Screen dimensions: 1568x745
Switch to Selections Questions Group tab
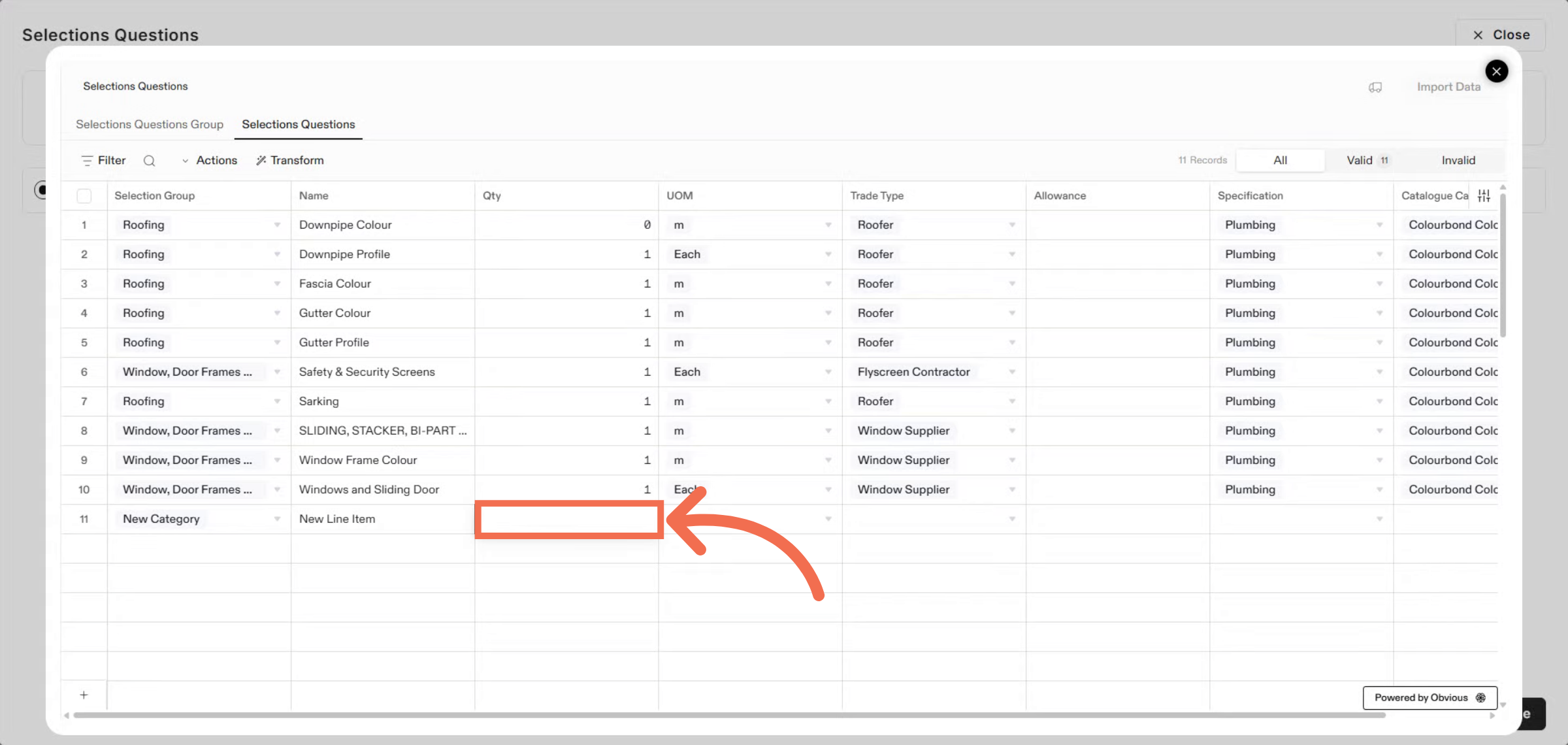click(150, 125)
